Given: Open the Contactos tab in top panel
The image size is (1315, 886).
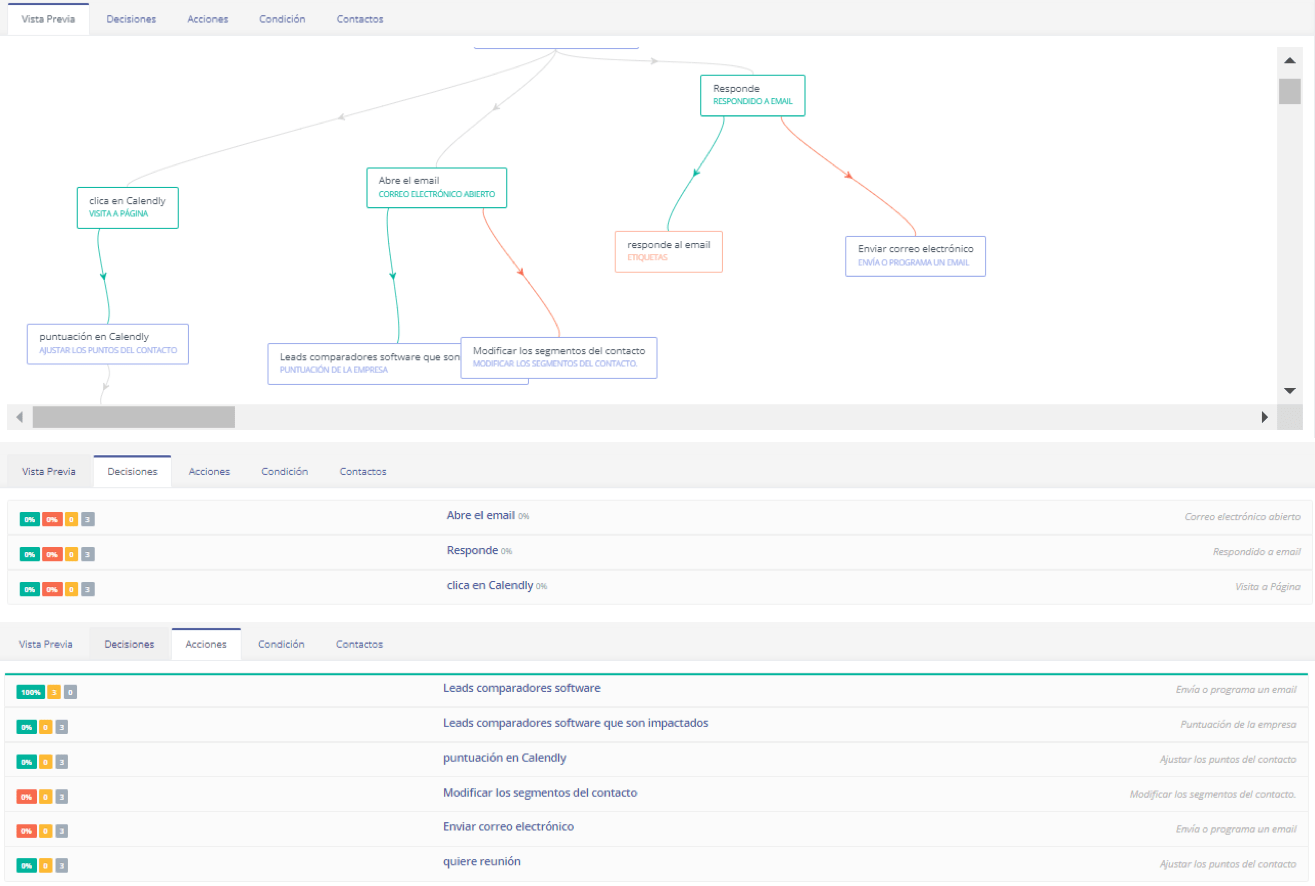Looking at the screenshot, I should click(359, 19).
